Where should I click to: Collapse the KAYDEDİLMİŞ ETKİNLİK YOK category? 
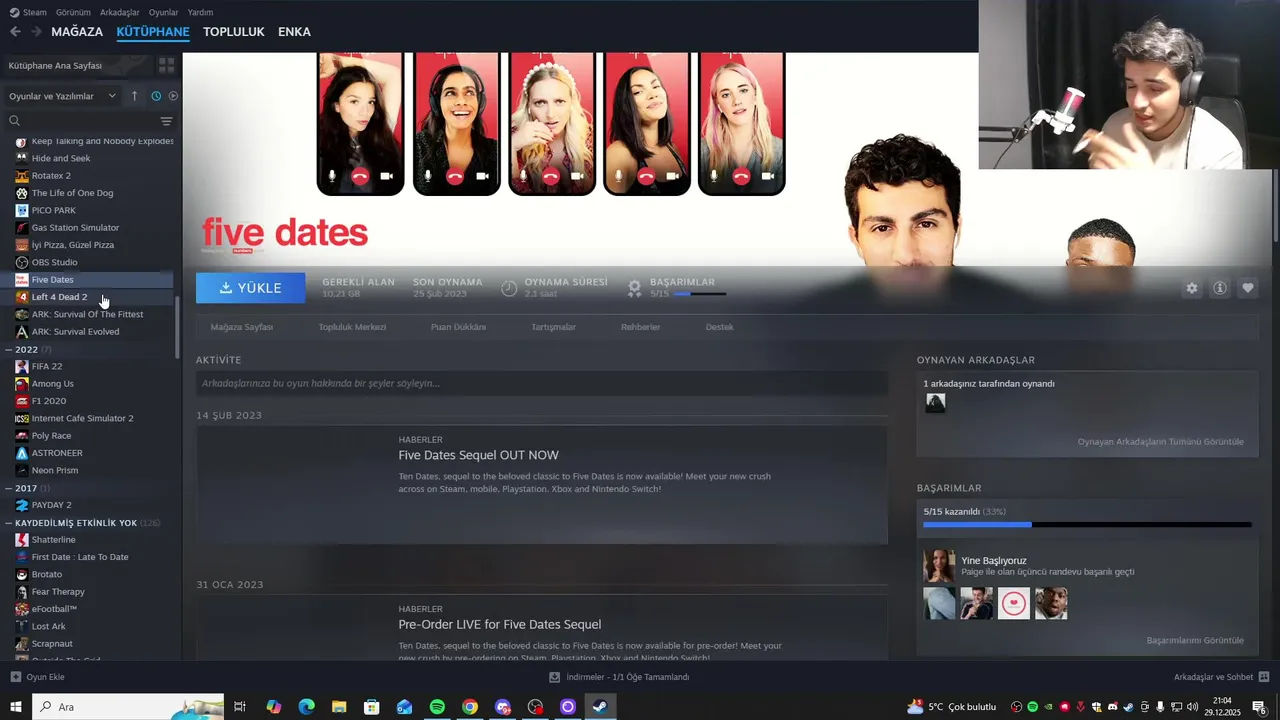pos(9,523)
